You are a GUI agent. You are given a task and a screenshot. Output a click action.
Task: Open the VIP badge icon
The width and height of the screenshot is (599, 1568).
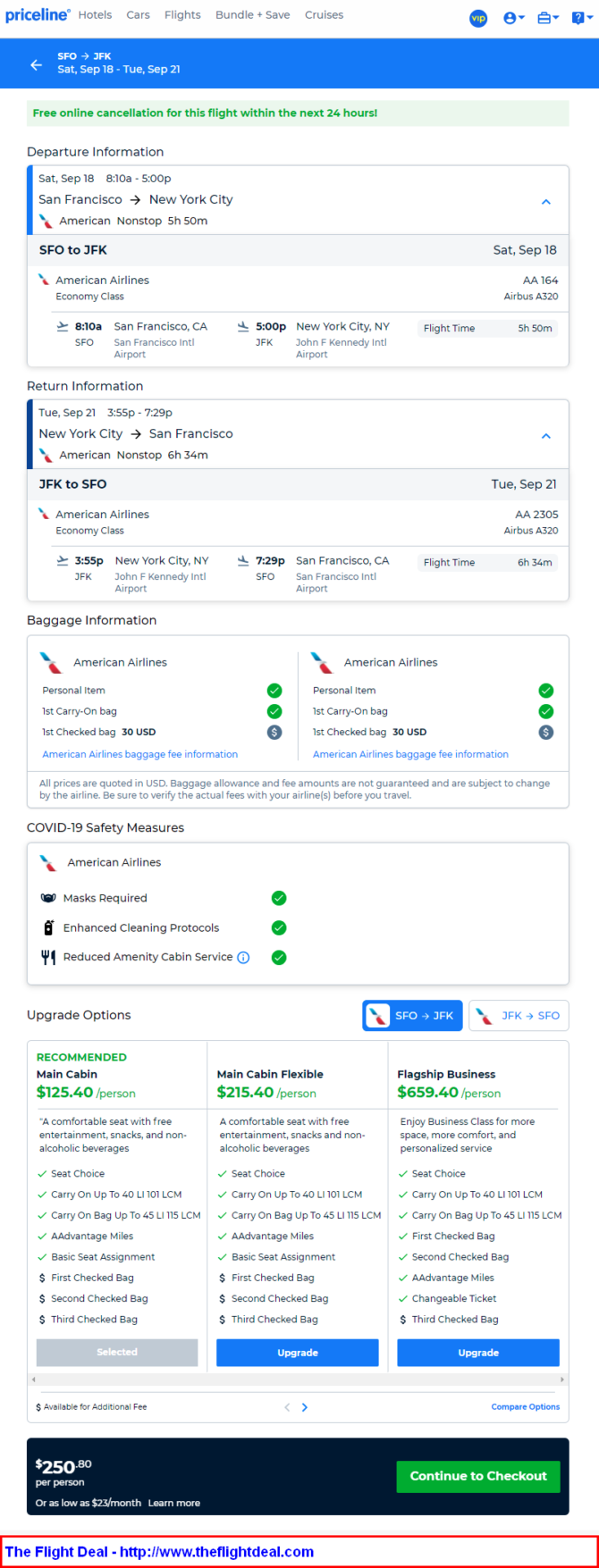click(x=478, y=18)
